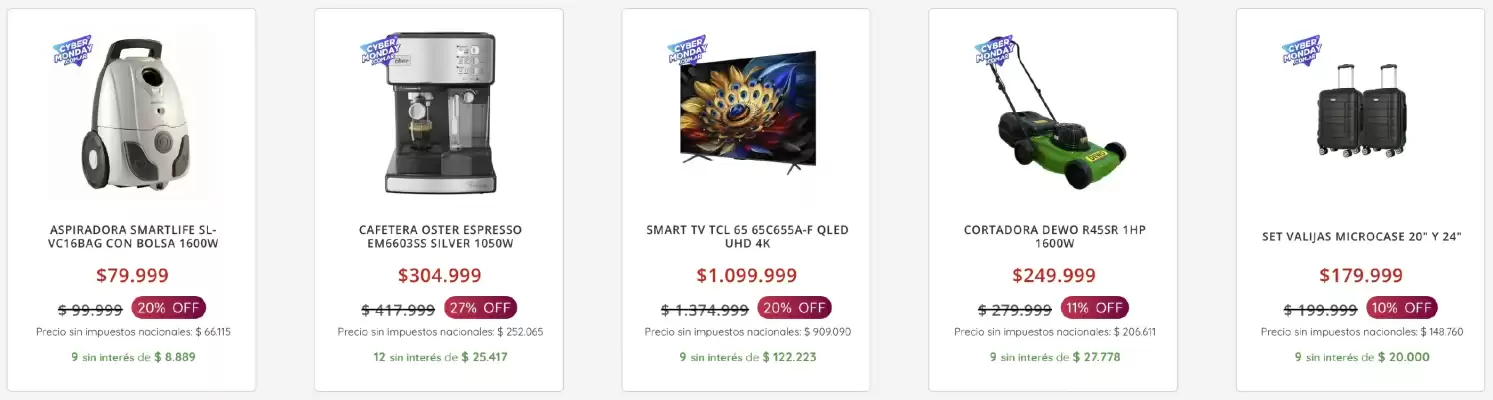Click the 10% OFF badge on luggage set
The image size is (1493, 400).
pos(1401,308)
